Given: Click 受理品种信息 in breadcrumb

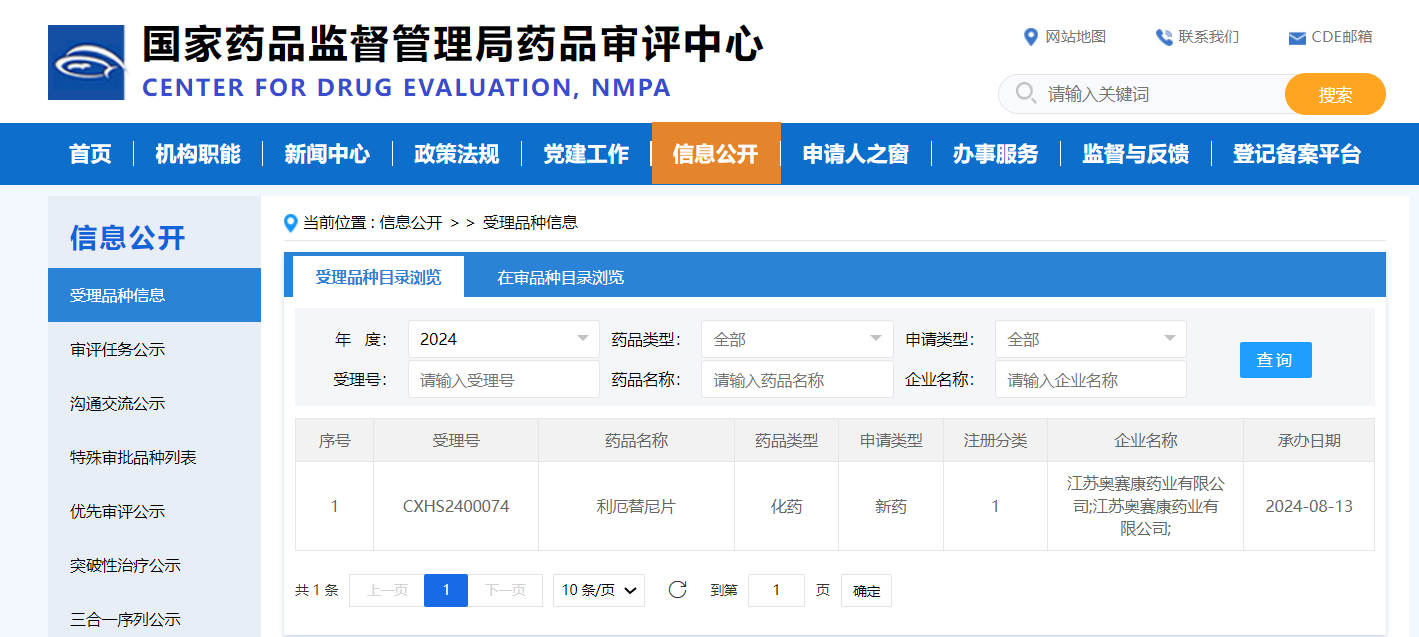Looking at the screenshot, I should [530, 223].
